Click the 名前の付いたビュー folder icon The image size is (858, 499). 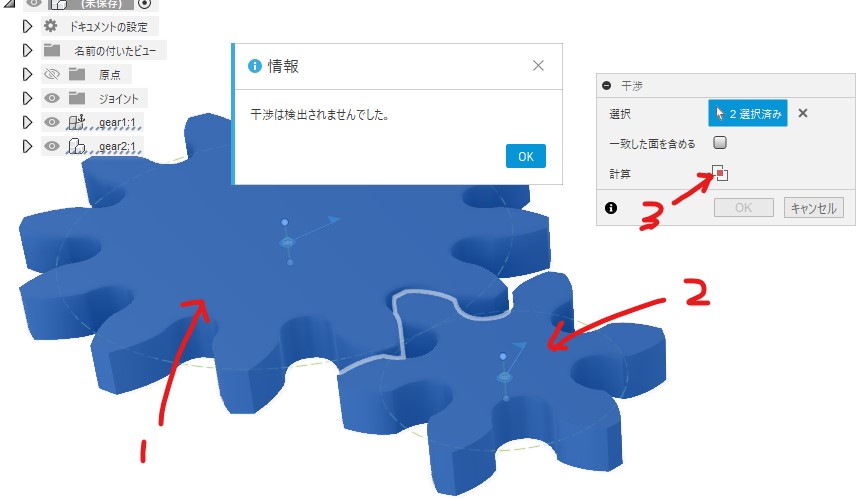pos(52,50)
